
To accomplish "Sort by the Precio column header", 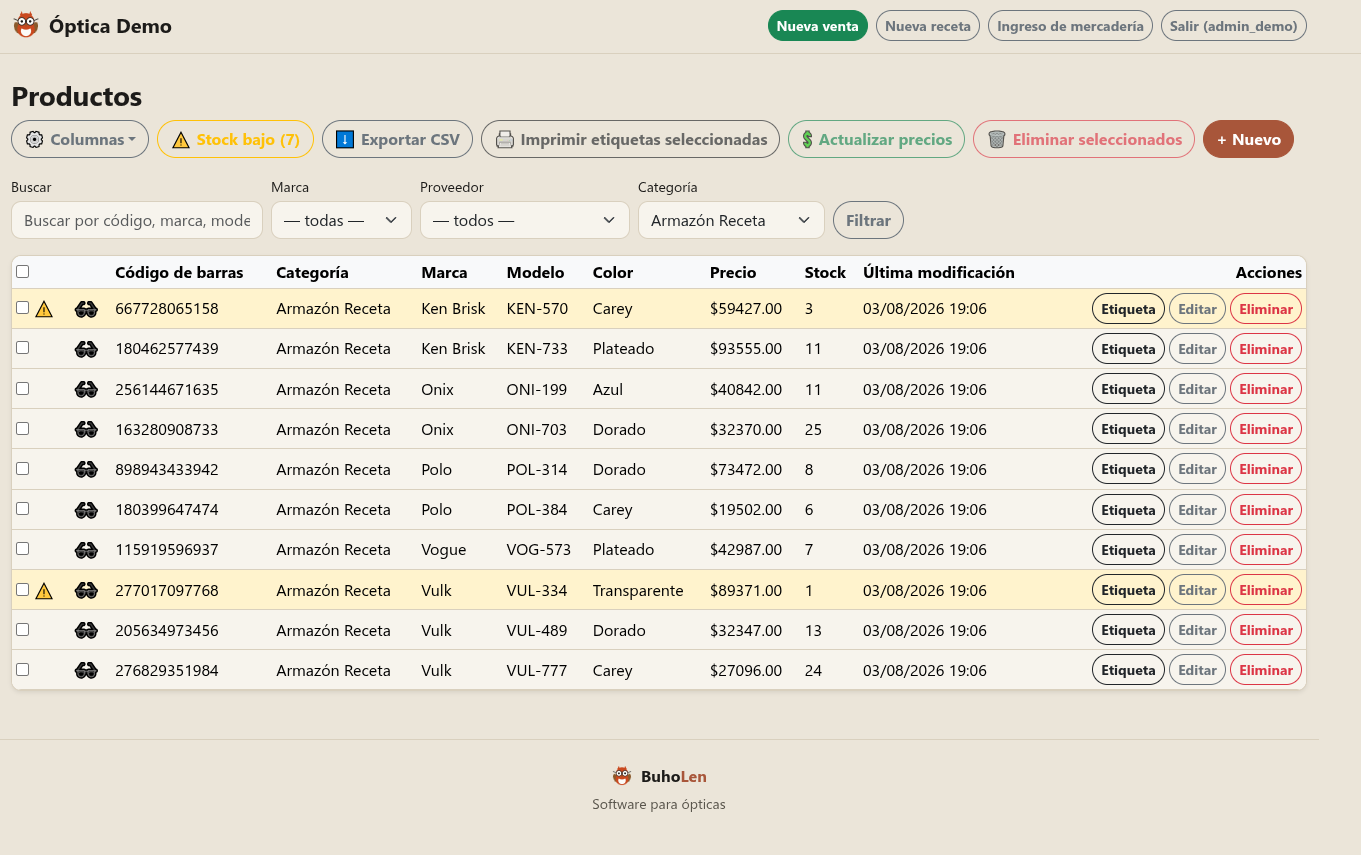I will pos(733,272).
